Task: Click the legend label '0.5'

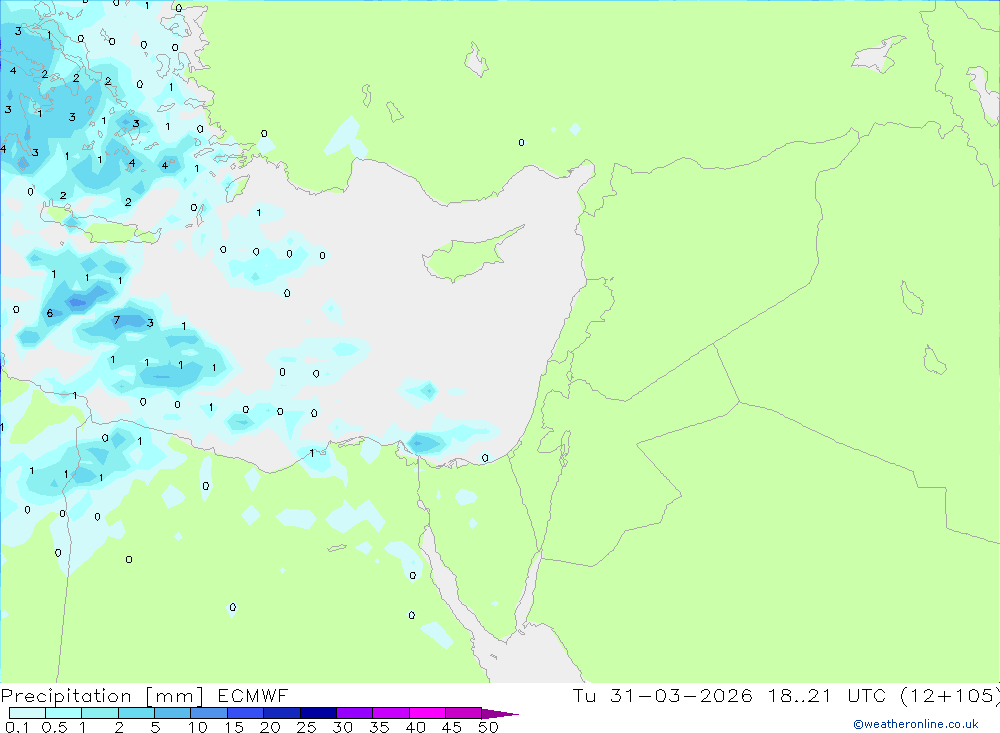Action: coord(54,727)
